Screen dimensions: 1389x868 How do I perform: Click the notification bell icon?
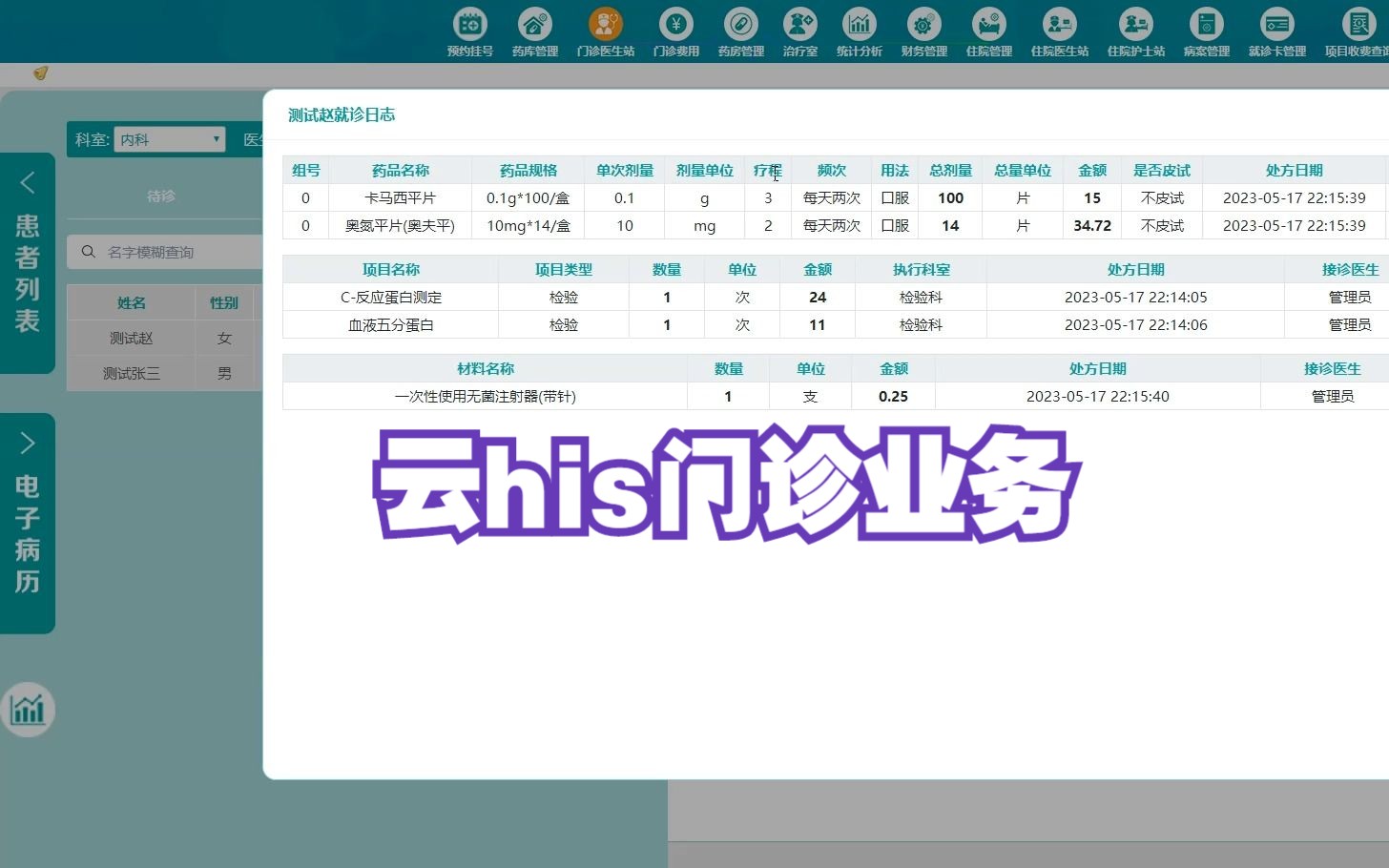point(40,73)
